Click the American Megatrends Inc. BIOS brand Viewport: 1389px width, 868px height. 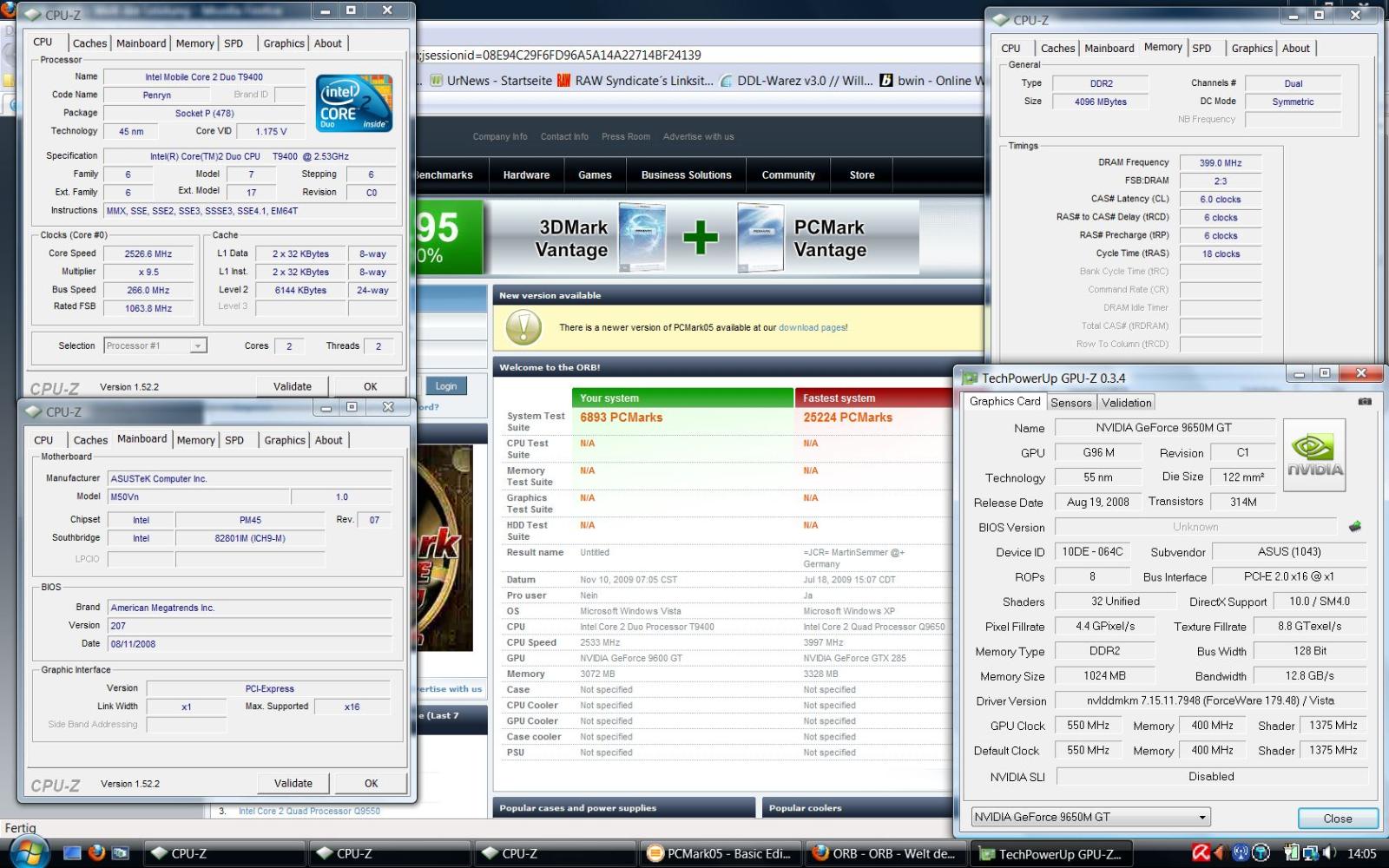(250, 608)
